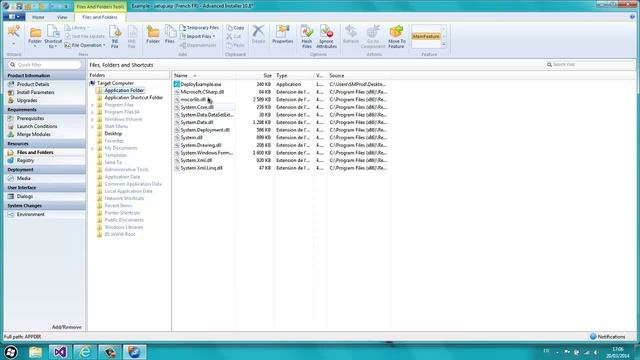This screenshot has width=640, height=360.
Task: Open the Import Files dropdown
Action: tap(197, 36)
